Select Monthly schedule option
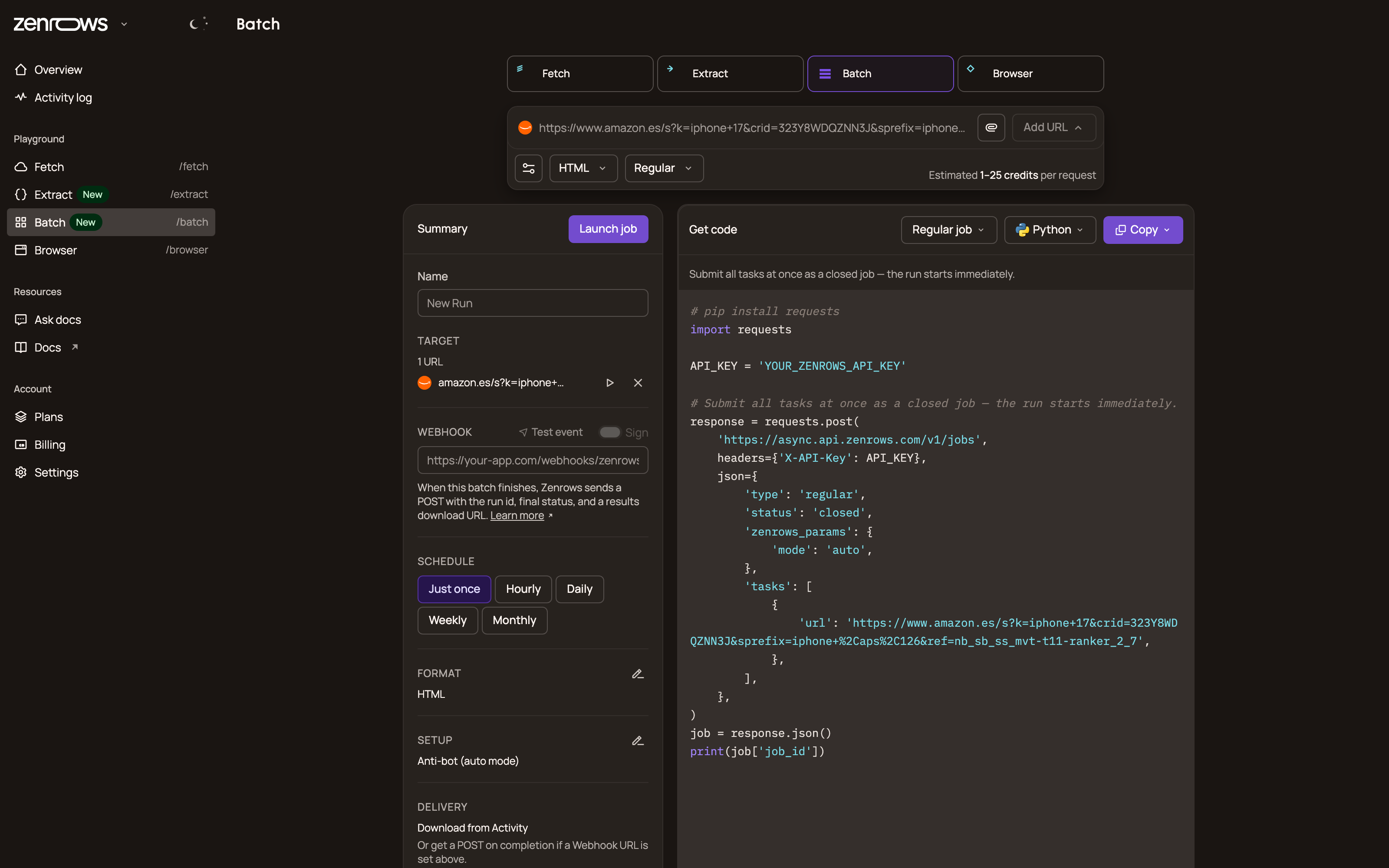 514,621
